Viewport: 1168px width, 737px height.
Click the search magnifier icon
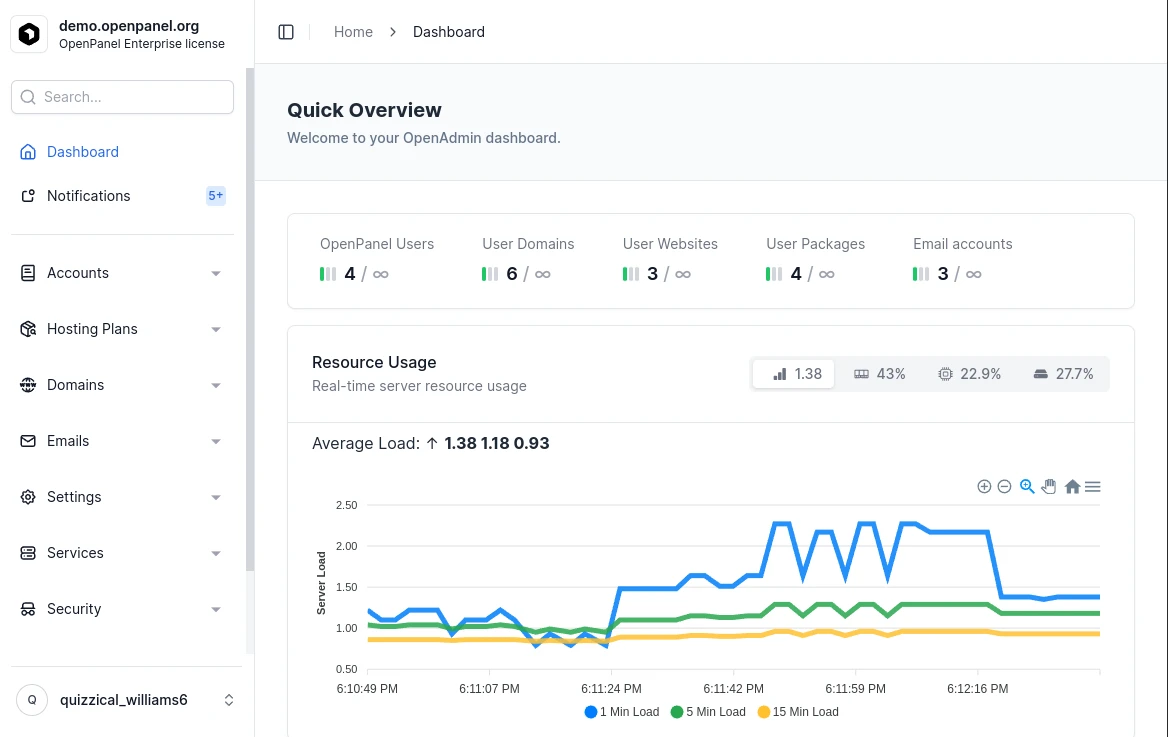point(28,97)
